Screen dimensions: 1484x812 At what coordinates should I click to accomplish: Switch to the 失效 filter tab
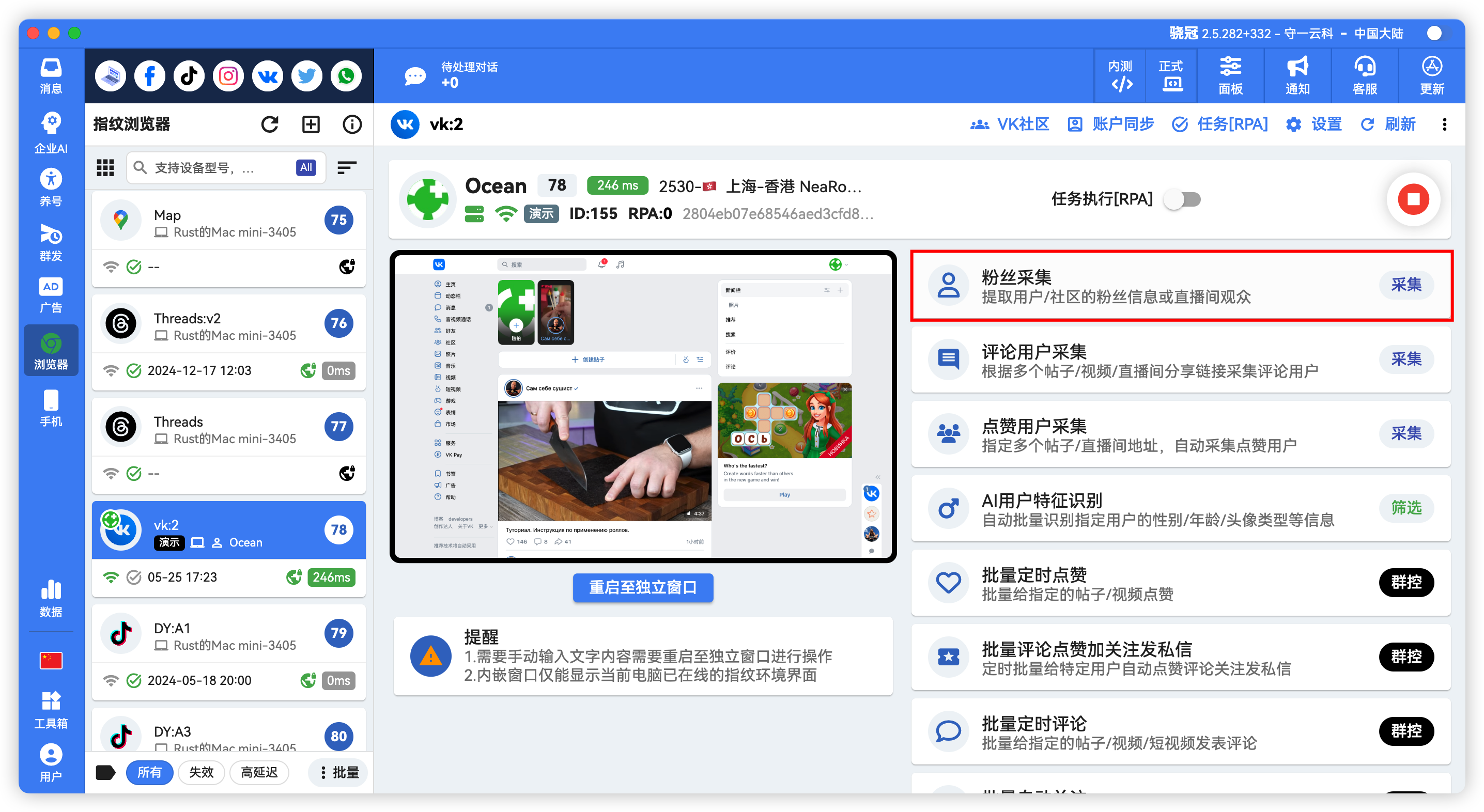pyautogui.click(x=201, y=772)
